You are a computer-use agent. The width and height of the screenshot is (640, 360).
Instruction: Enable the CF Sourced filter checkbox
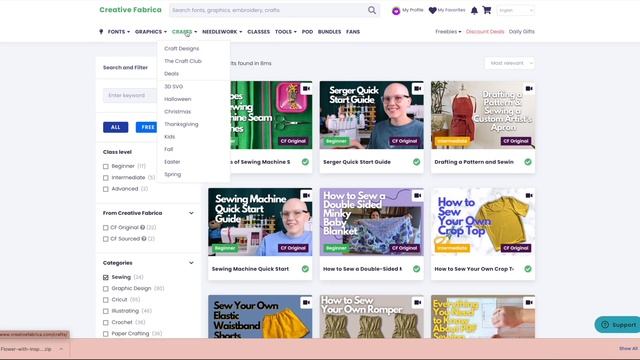click(106, 239)
